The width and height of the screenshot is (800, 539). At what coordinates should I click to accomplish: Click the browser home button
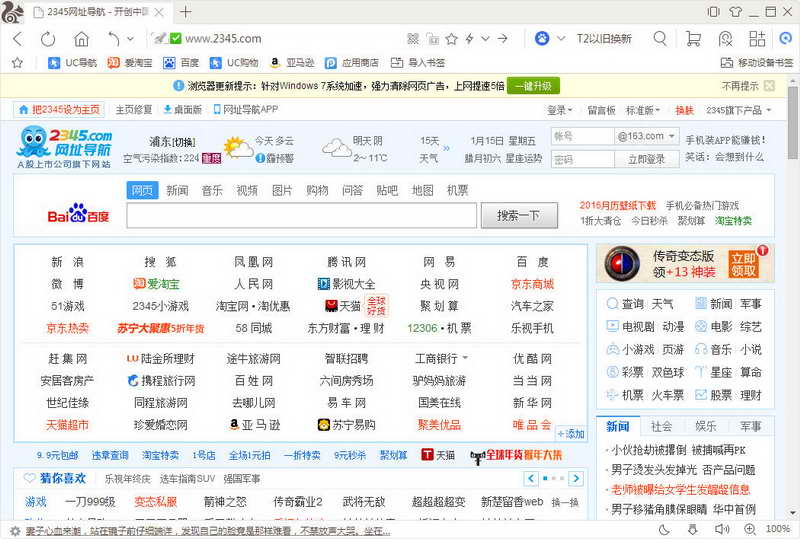coord(81,39)
